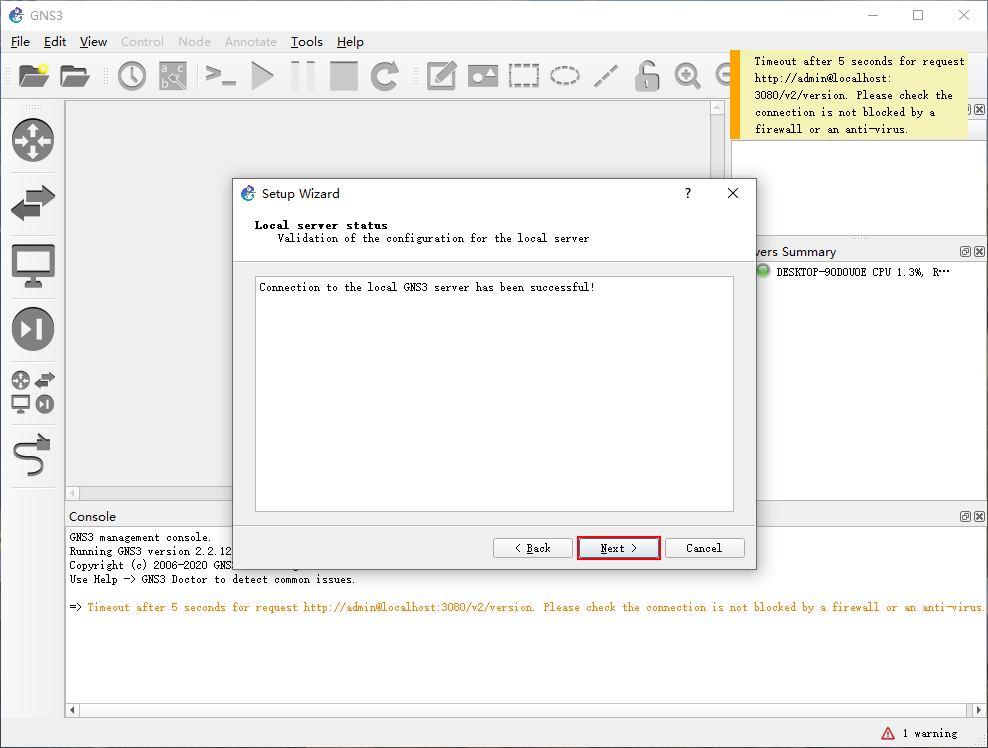Select the Add a link cable tool
This screenshot has width=988, height=748.
(x=32, y=454)
